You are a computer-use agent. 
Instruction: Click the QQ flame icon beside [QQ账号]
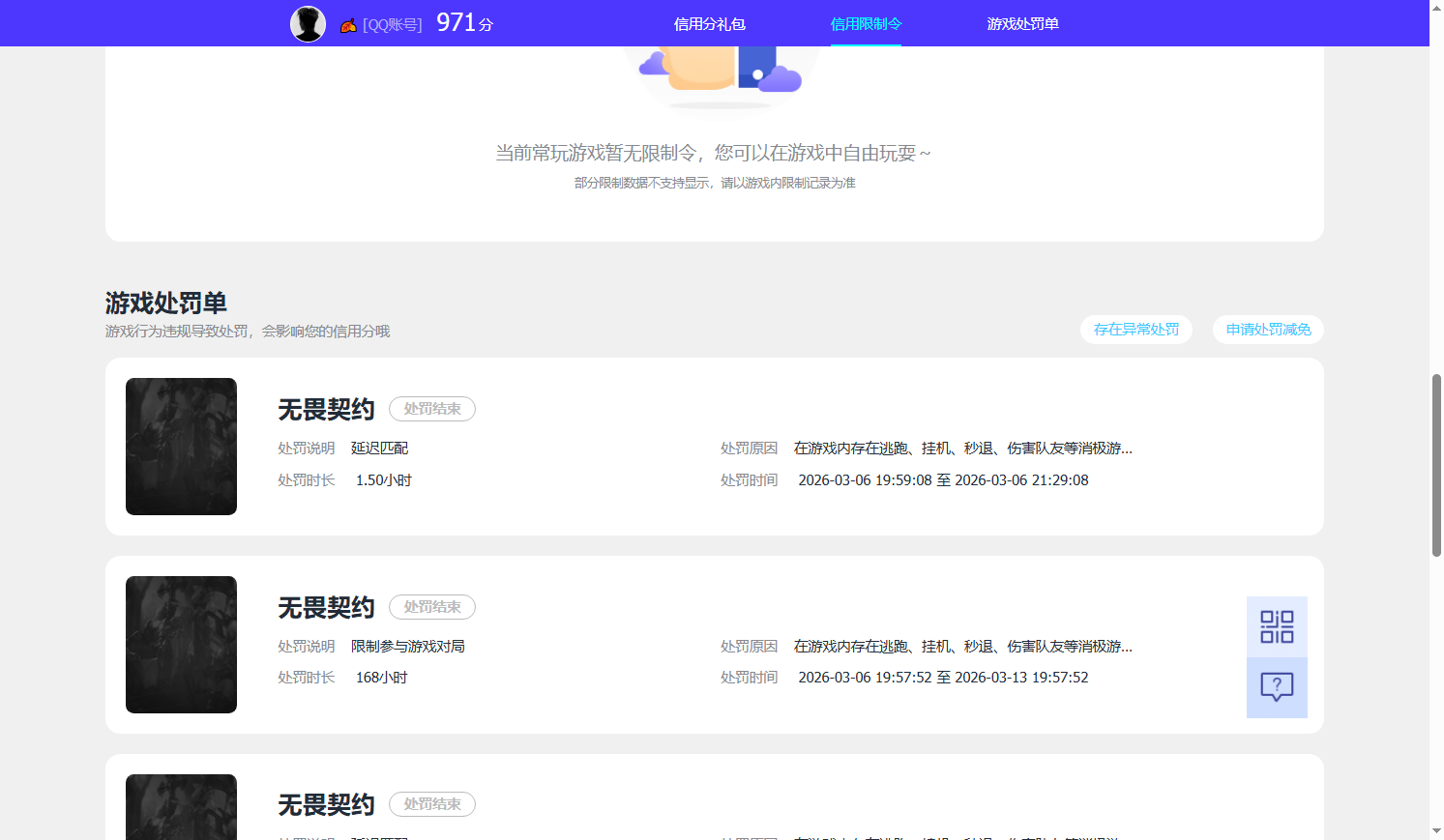[x=348, y=25]
